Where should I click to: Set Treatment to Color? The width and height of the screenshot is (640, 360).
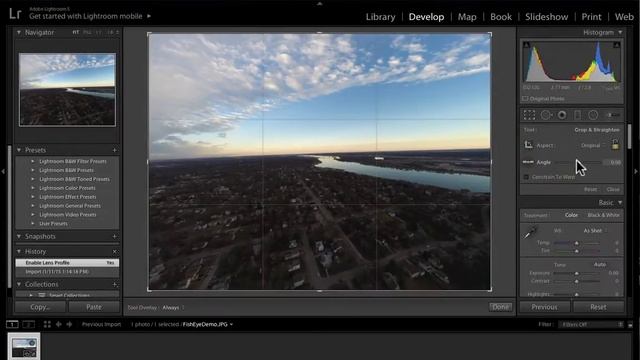571,215
